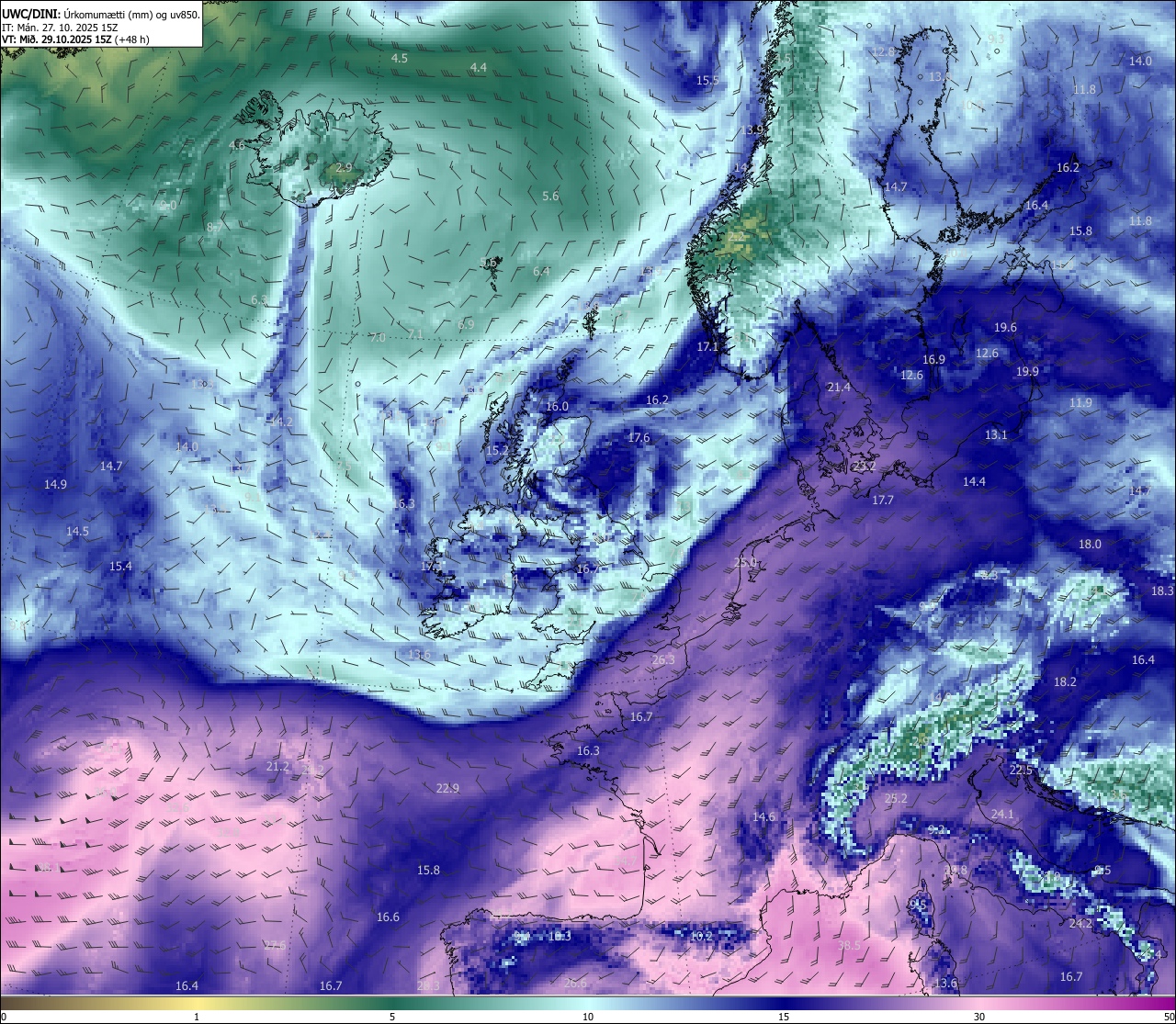Select the 22.5 value label
The height and width of the screenshot is (1024, 1176).
tap(1021, 770)
